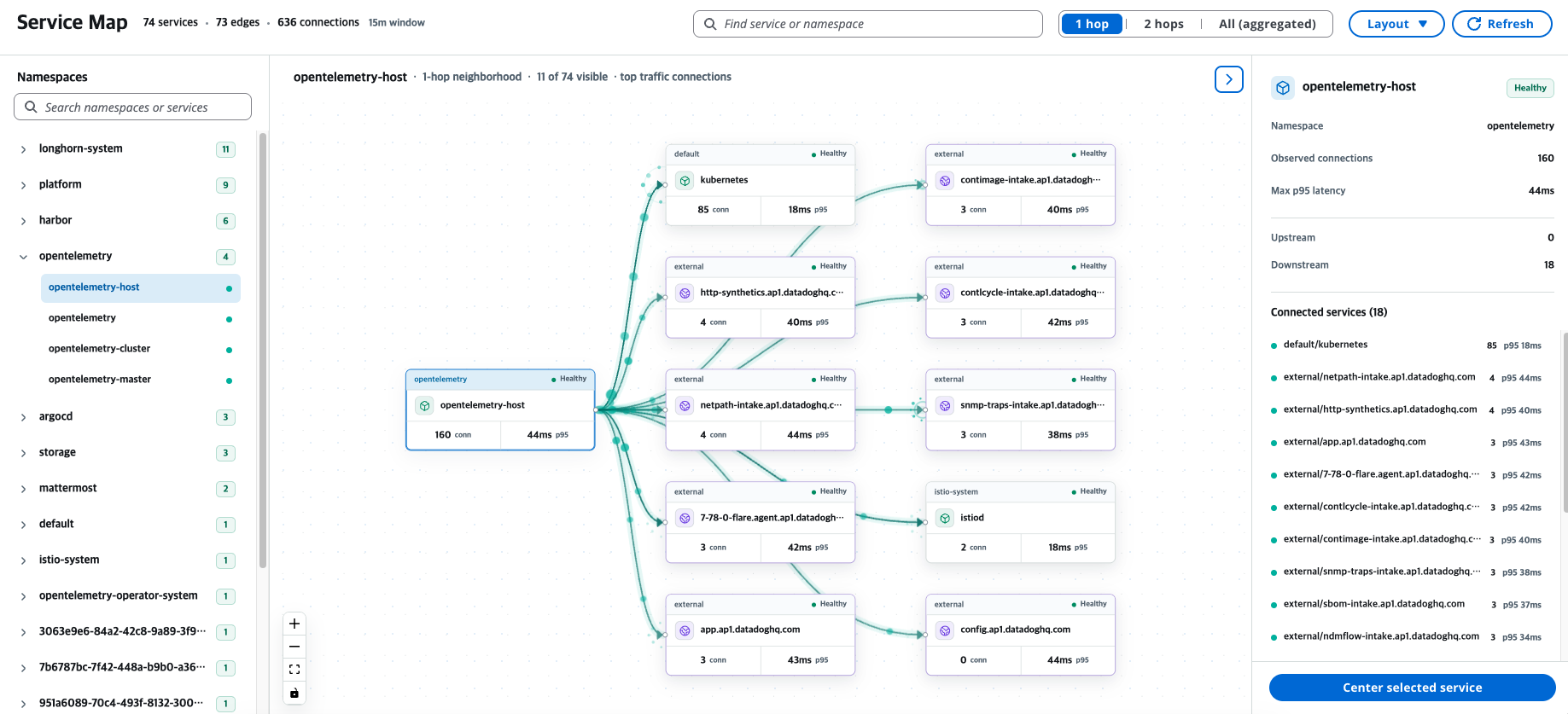Click the namespaces list scrollbar
The height and width of the screenshot is (714, 1568).
263,350
